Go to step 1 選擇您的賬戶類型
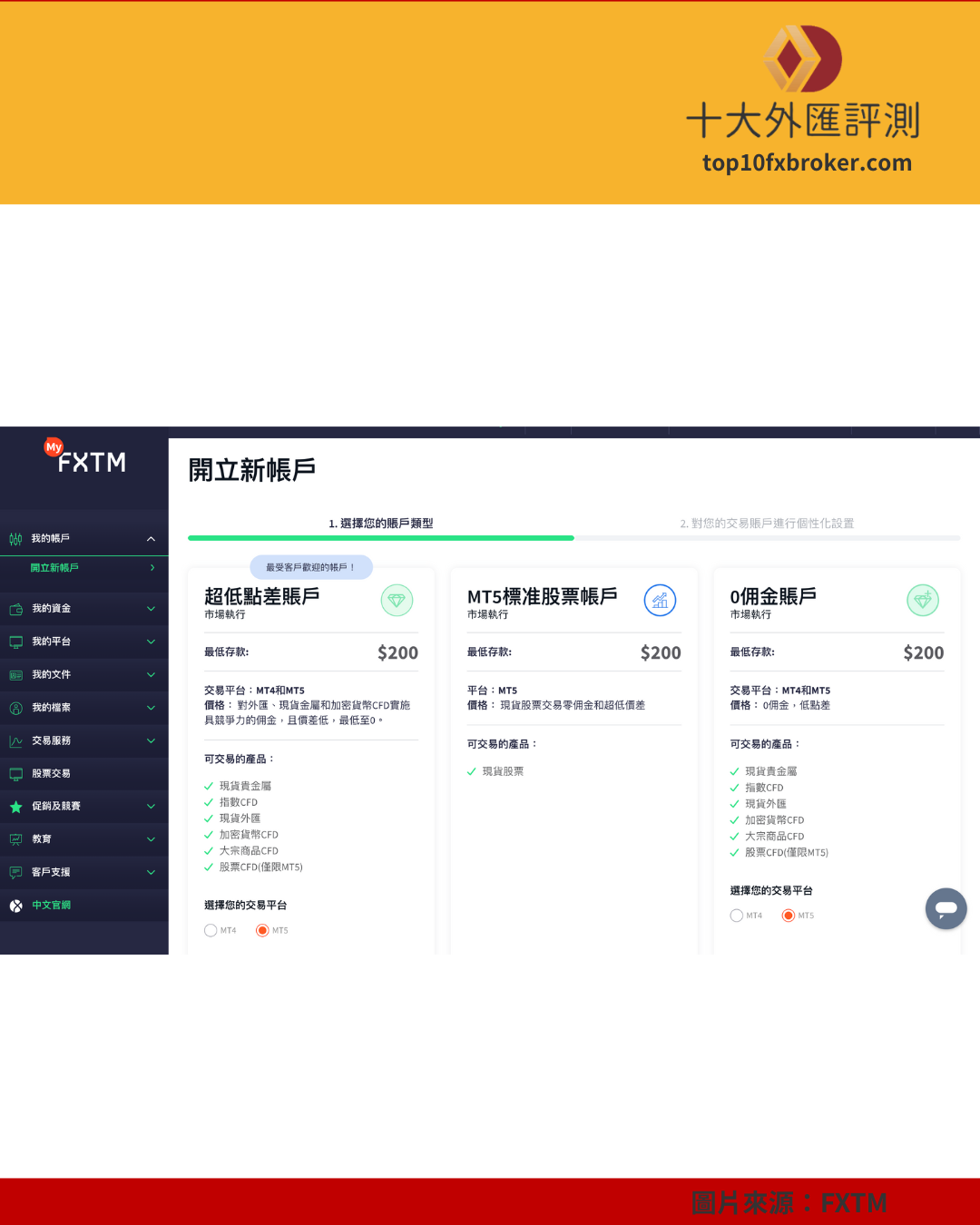980x1225 pixels. (x=381, y=524)
